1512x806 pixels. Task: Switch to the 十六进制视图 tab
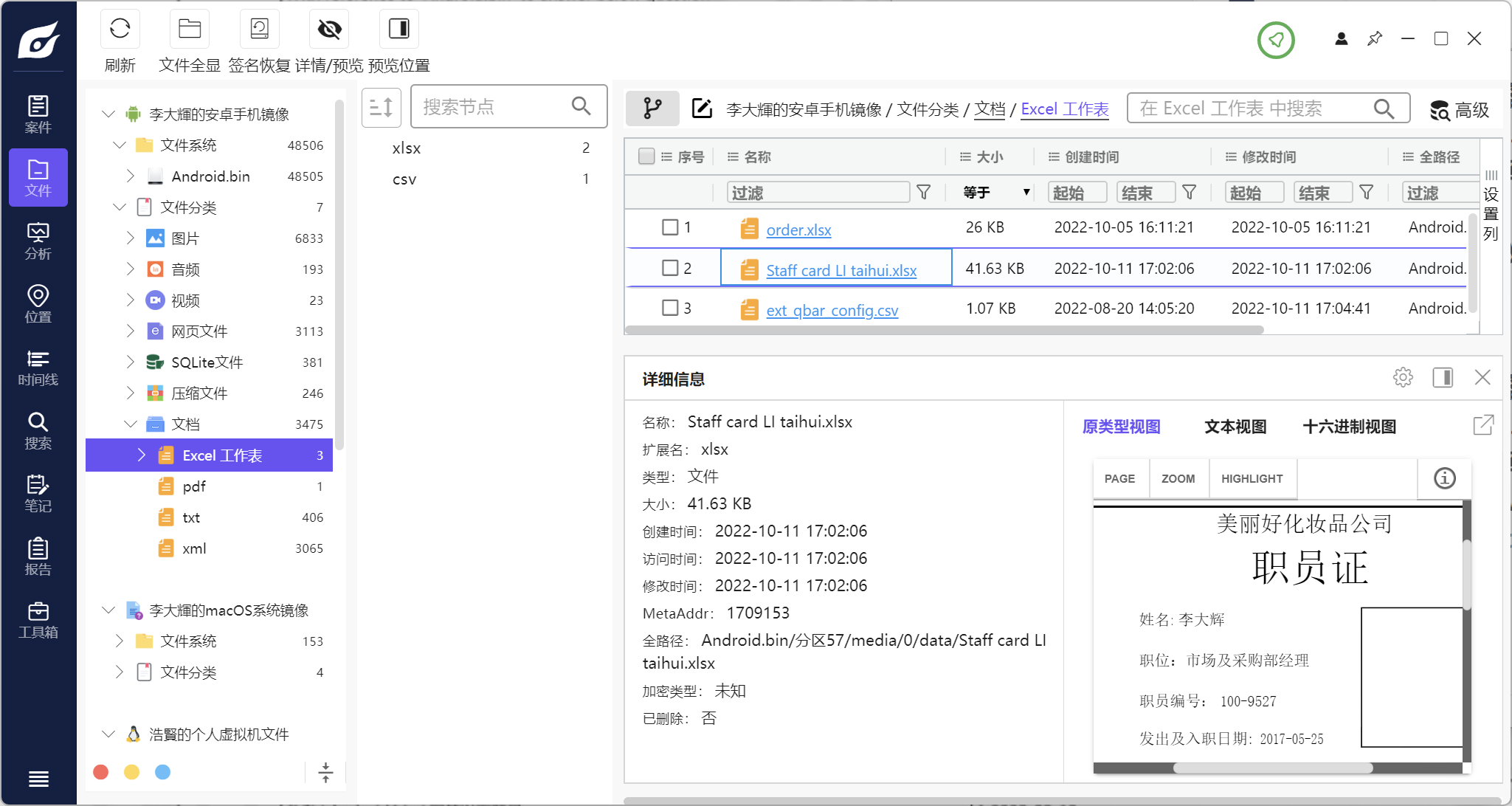pyautogui.click(x=1349, y=427)
